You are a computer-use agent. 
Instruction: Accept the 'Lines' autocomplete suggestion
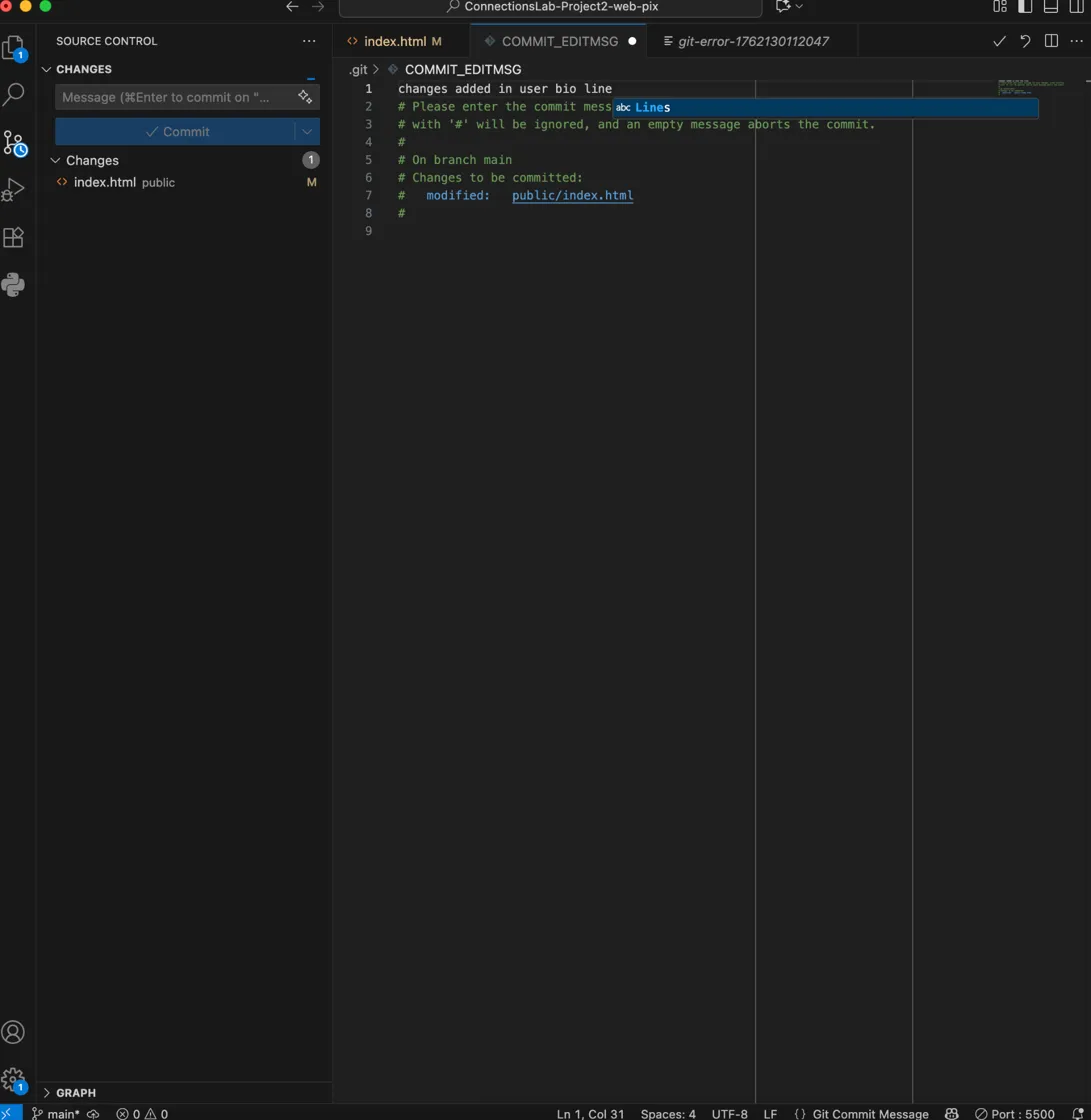825,107
